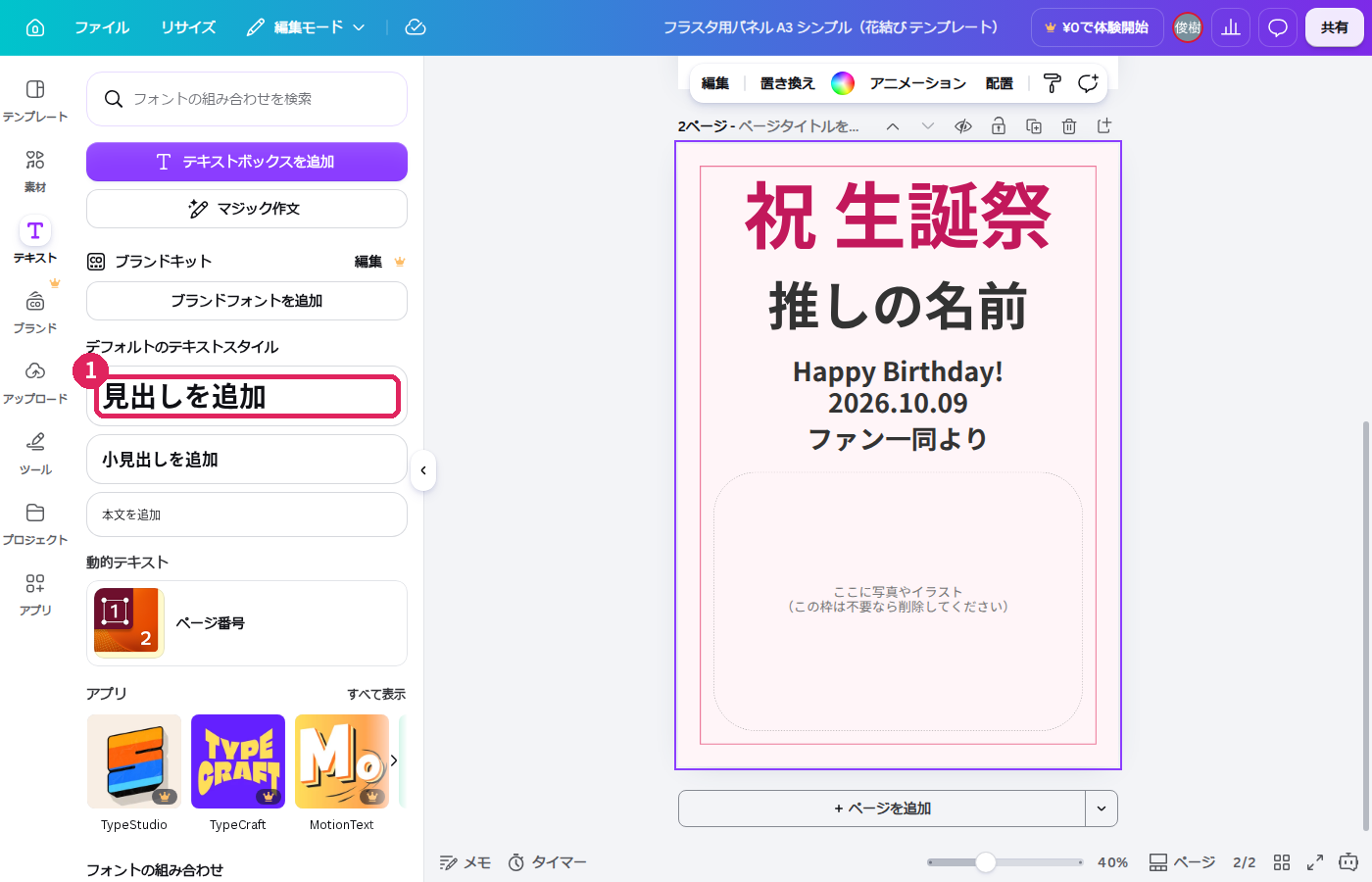Click the font combination search field
Screen dimensions: 1372x882
pos(247,99)
